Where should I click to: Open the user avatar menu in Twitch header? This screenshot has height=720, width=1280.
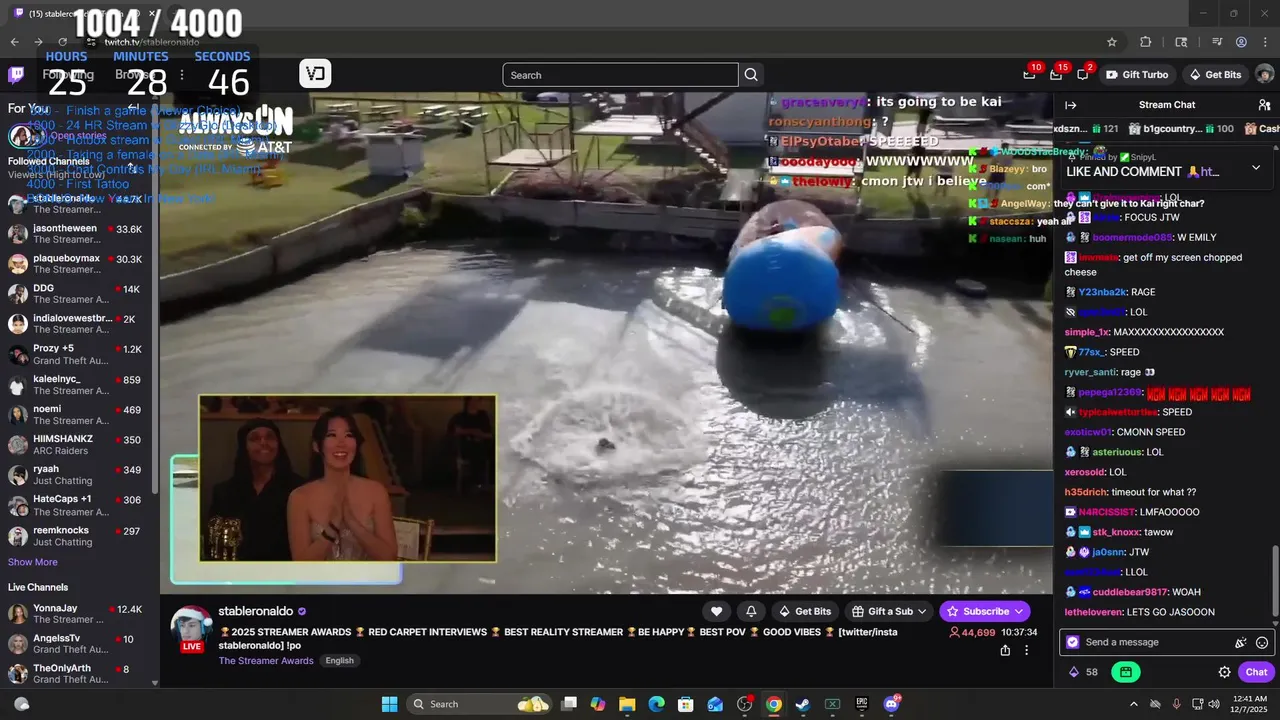(1264, 74)
